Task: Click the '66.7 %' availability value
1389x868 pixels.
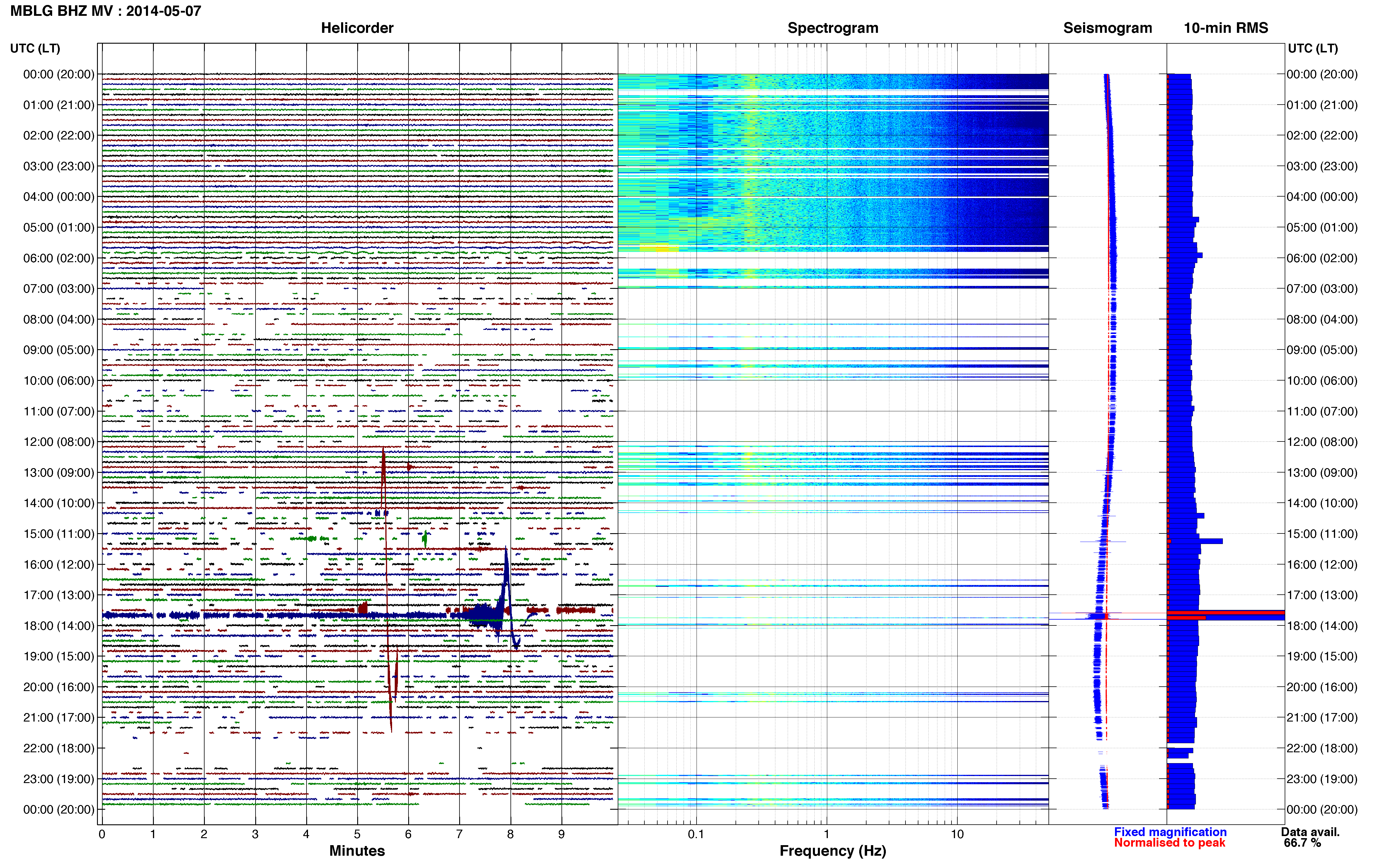Action: (x=1302, y=843)
